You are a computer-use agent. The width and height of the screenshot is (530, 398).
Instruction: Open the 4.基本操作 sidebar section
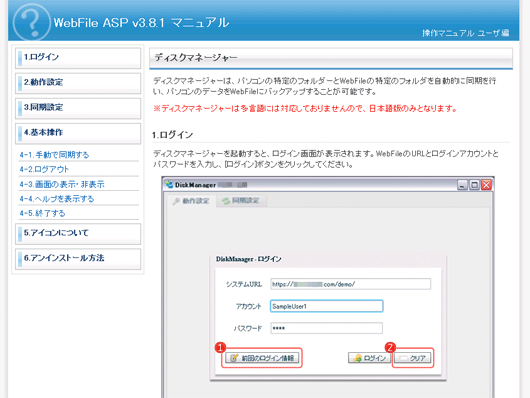78,133
